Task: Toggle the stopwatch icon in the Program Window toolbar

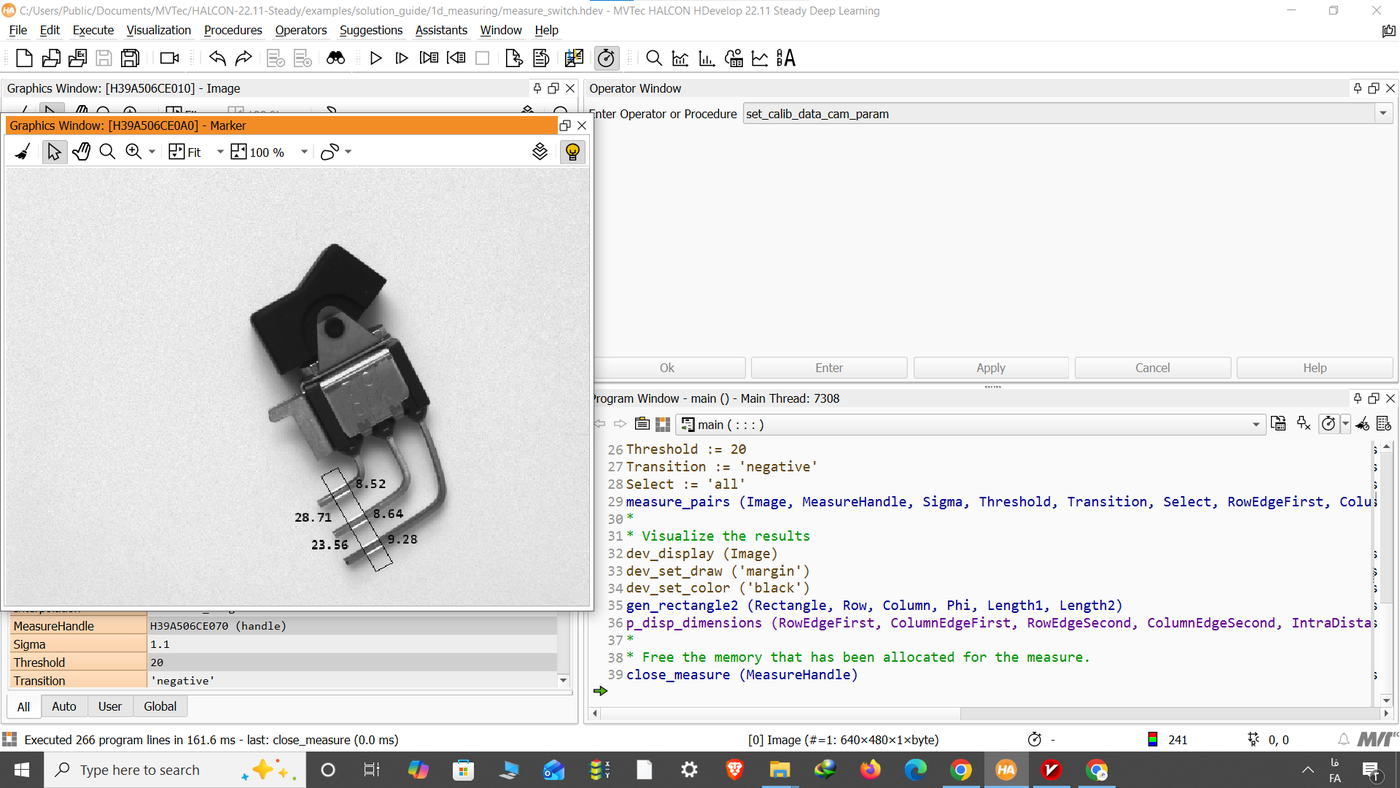Action: click(1328, 424)
